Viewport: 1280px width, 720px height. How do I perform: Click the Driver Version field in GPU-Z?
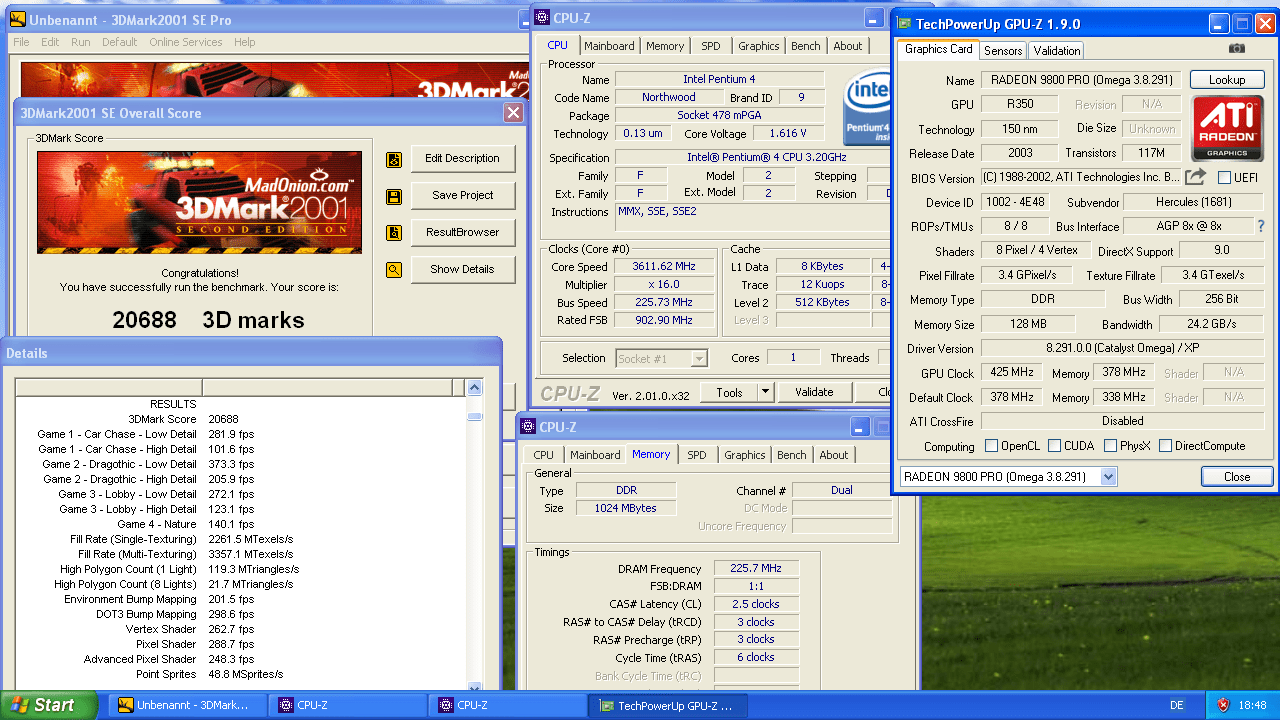(x=1122, y=349)
